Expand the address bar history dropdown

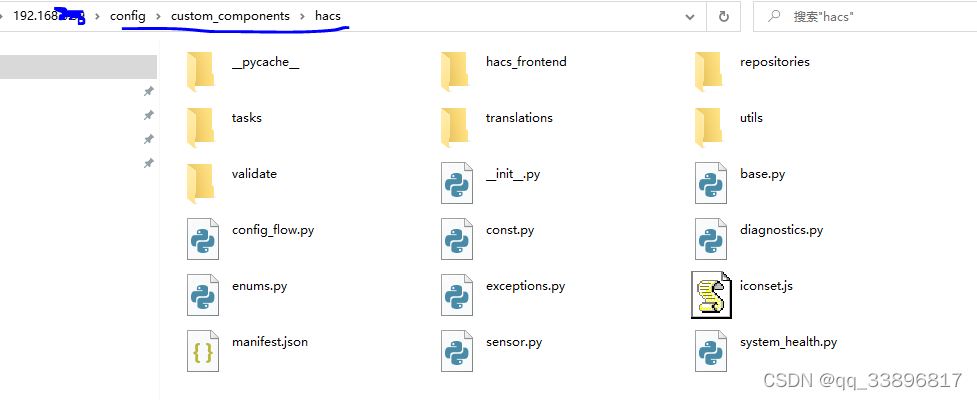pyautogui.click(x=690, y=17)
